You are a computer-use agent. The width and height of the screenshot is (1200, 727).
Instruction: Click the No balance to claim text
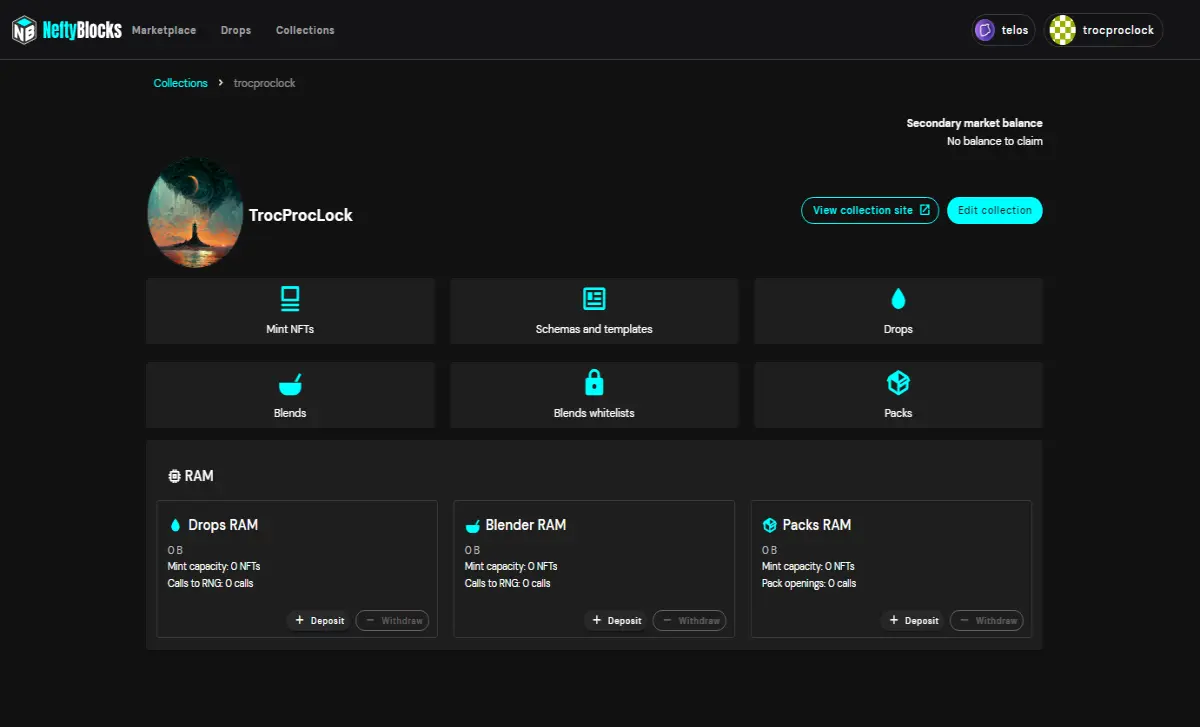[x=994, y=141]
